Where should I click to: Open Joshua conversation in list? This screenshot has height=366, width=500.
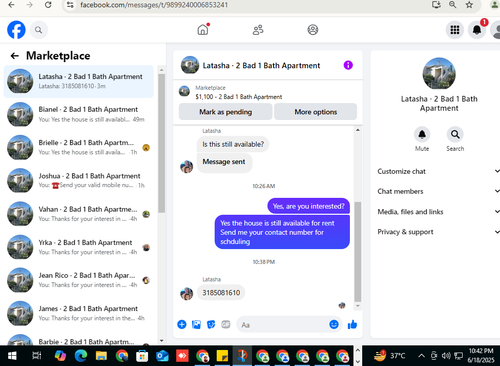79,180
